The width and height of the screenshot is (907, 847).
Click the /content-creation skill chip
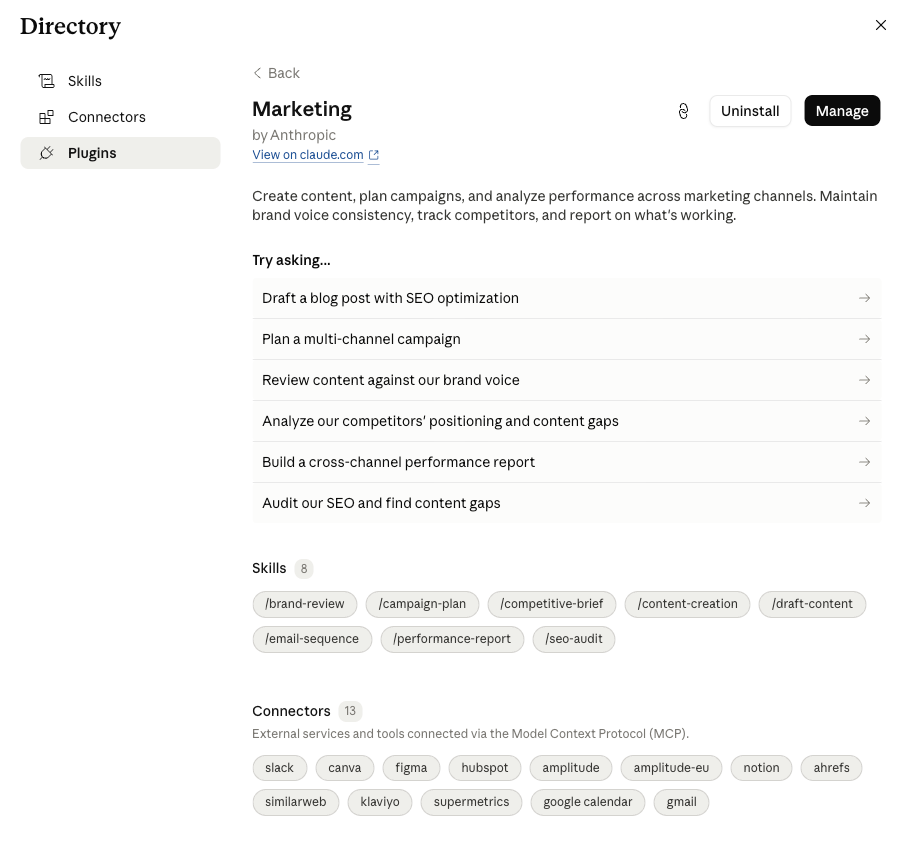pyautogui.click(x=687, y=604)
